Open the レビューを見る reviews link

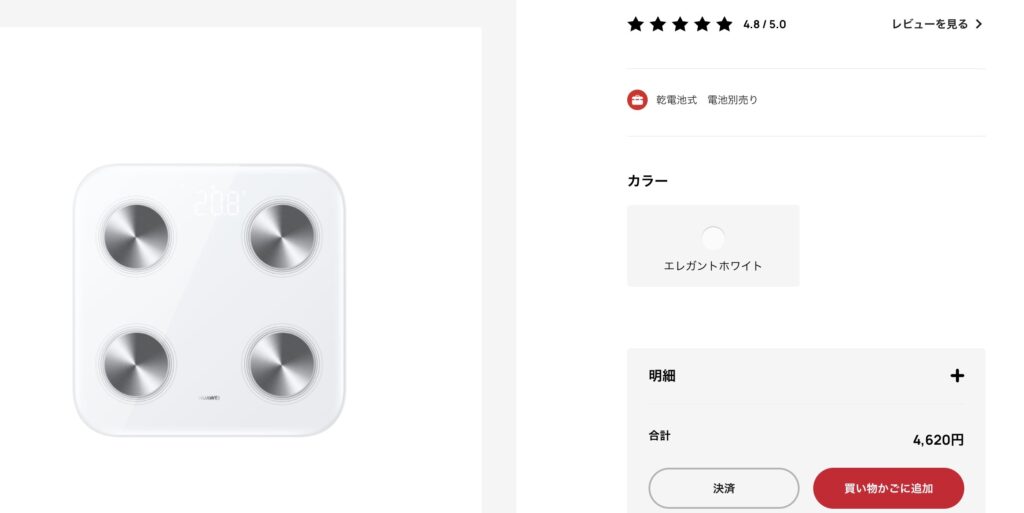coord(937,24)
